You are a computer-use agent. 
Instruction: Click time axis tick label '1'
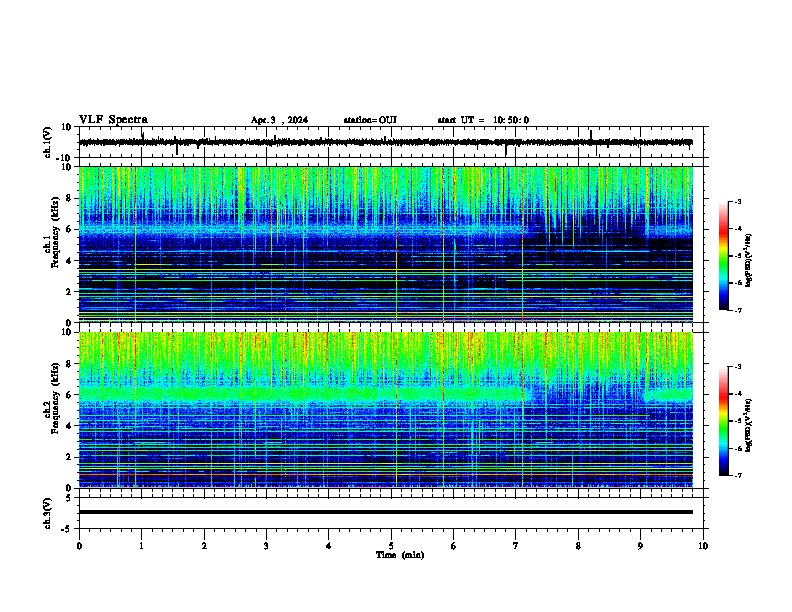click(x=142, y=546)
